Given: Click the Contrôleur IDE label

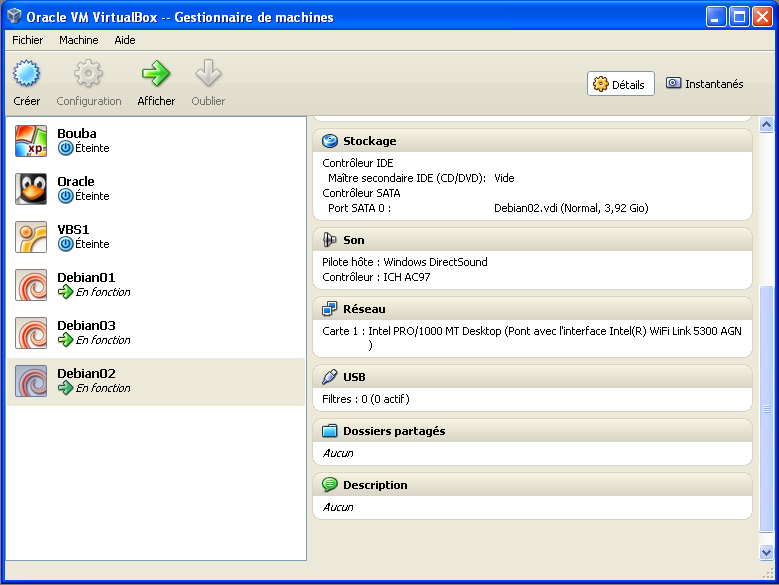Looking at the screenshot, I should pos(358,163).
